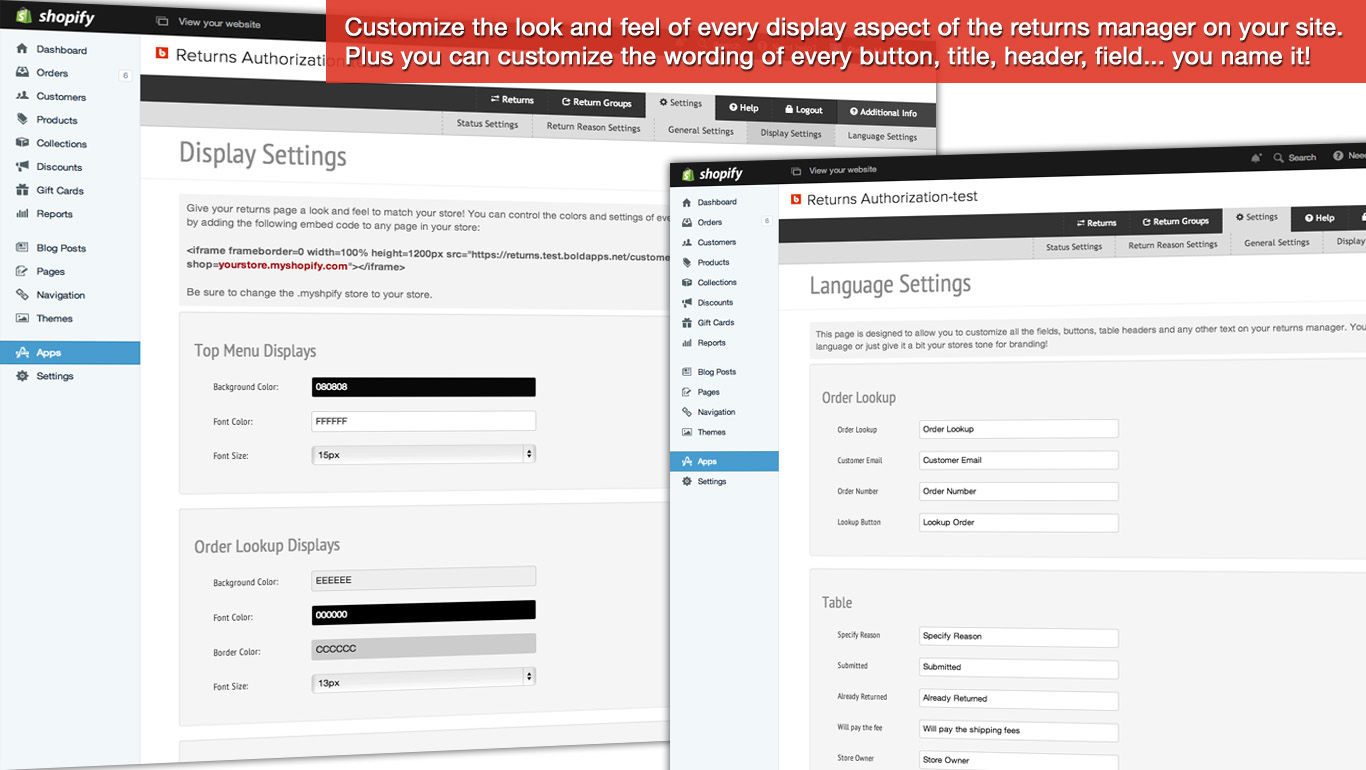Click Shopify logo in Display Settings window
1366x770 pixels.
point(55,16)
